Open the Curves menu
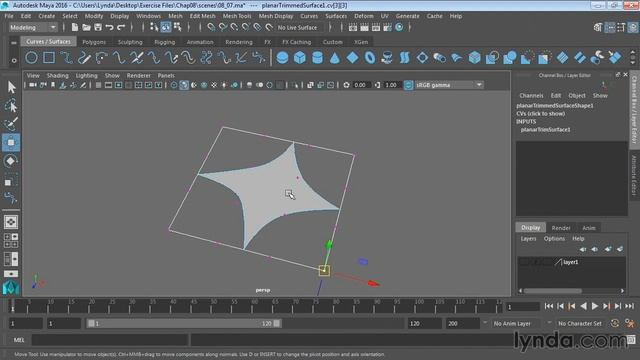 coord(309,16)
